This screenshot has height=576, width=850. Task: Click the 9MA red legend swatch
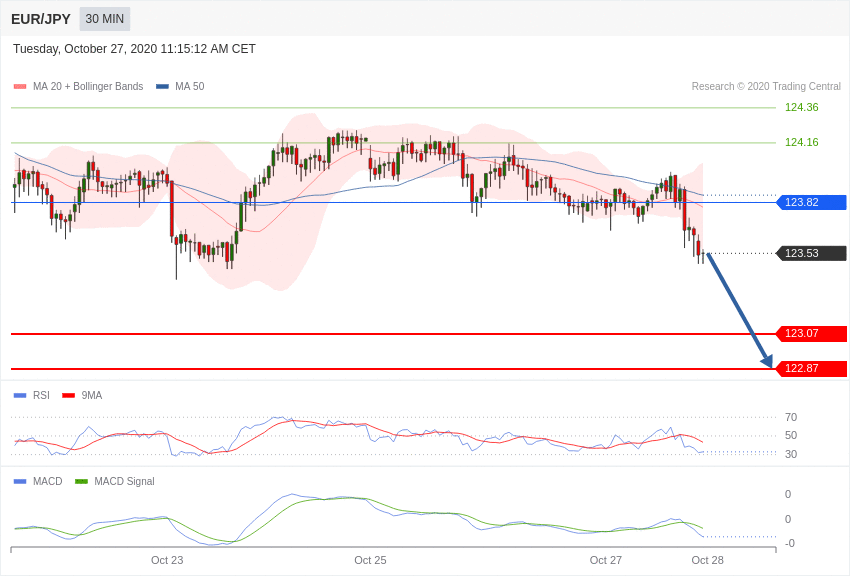click(68, 396)
